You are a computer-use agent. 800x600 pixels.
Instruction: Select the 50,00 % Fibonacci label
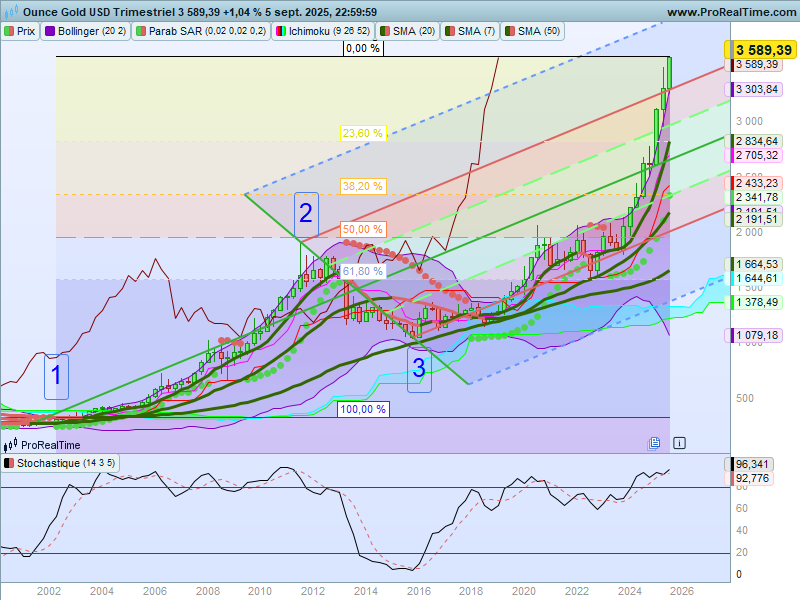[363, 229]
